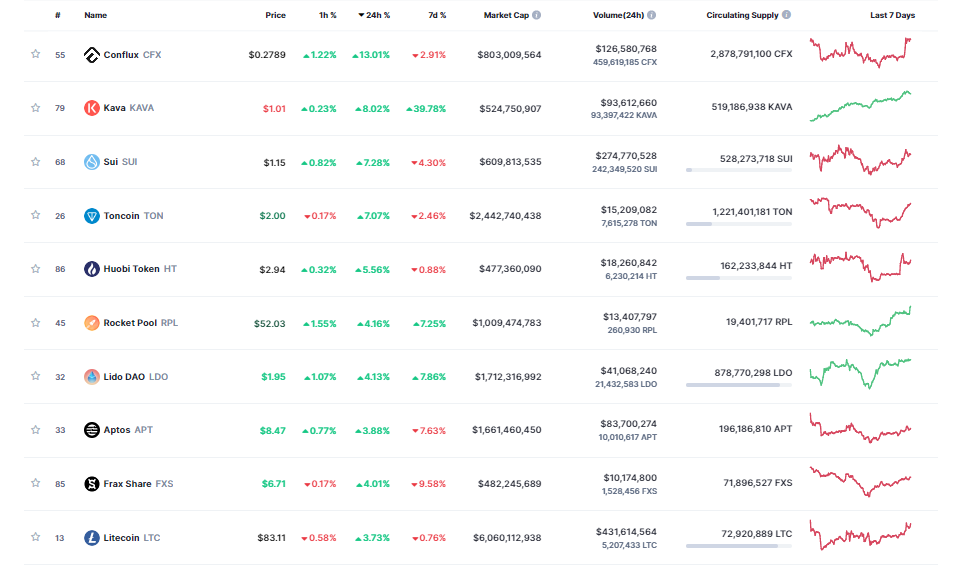
Task: Click the Toncoin logo icon
Action: tap(91, 216)
